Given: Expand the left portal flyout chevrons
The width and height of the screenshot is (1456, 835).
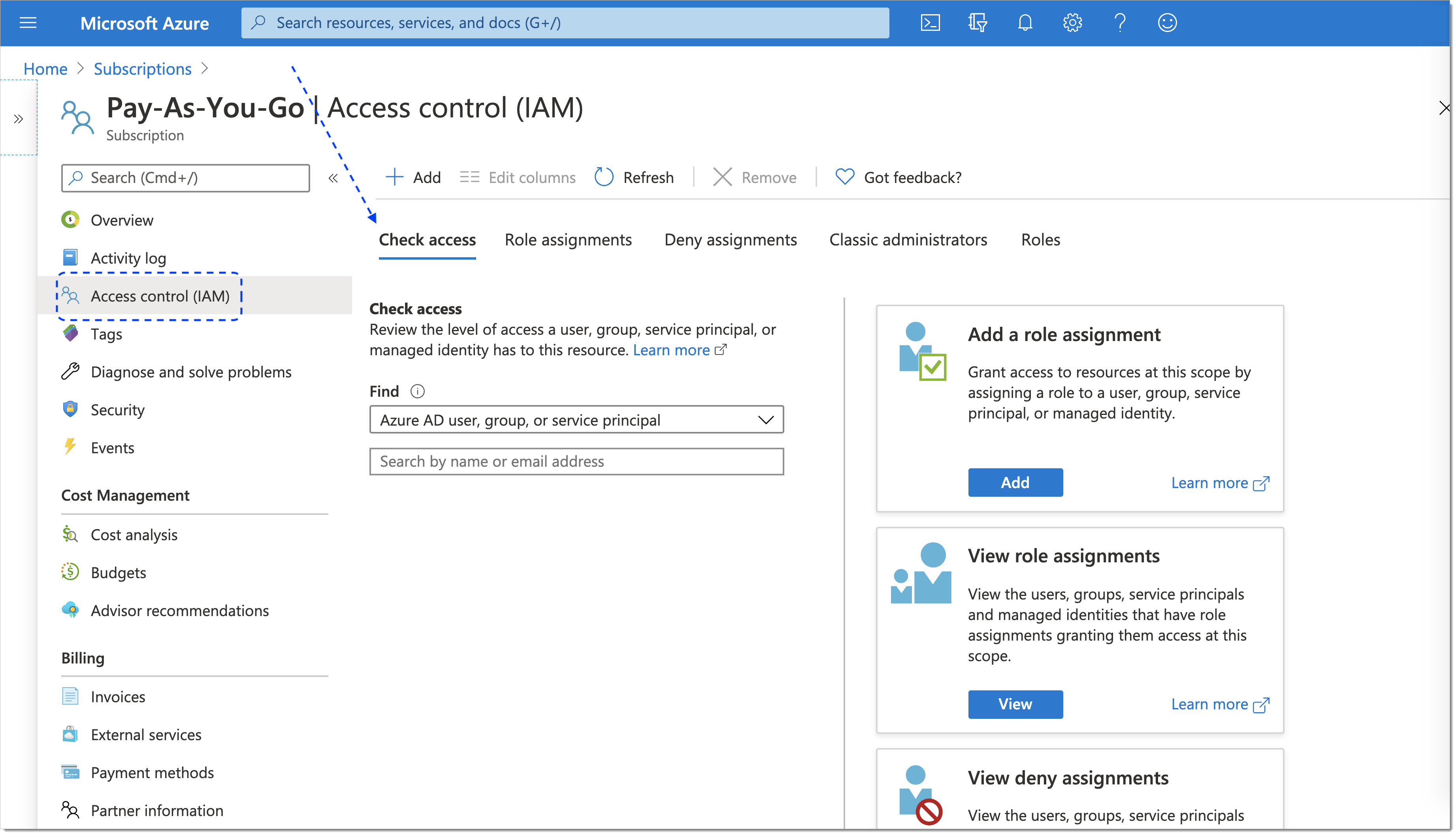Looking at the screenshot, I should click(x=18, y=119).
